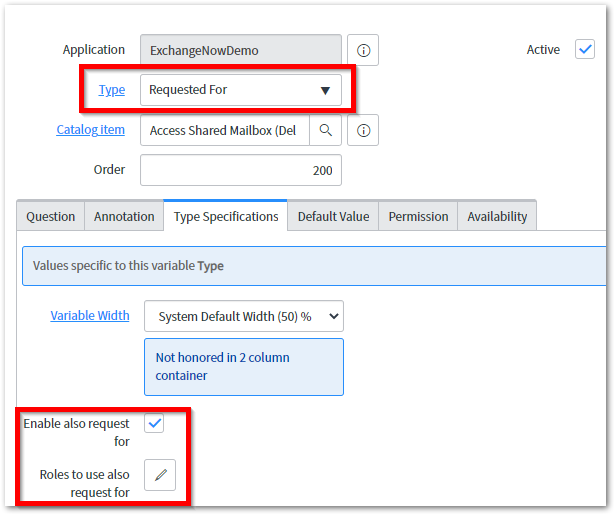This screenshot has width=615, height=515.
Task: Click the Type field label link
Action: click(112, 90)
